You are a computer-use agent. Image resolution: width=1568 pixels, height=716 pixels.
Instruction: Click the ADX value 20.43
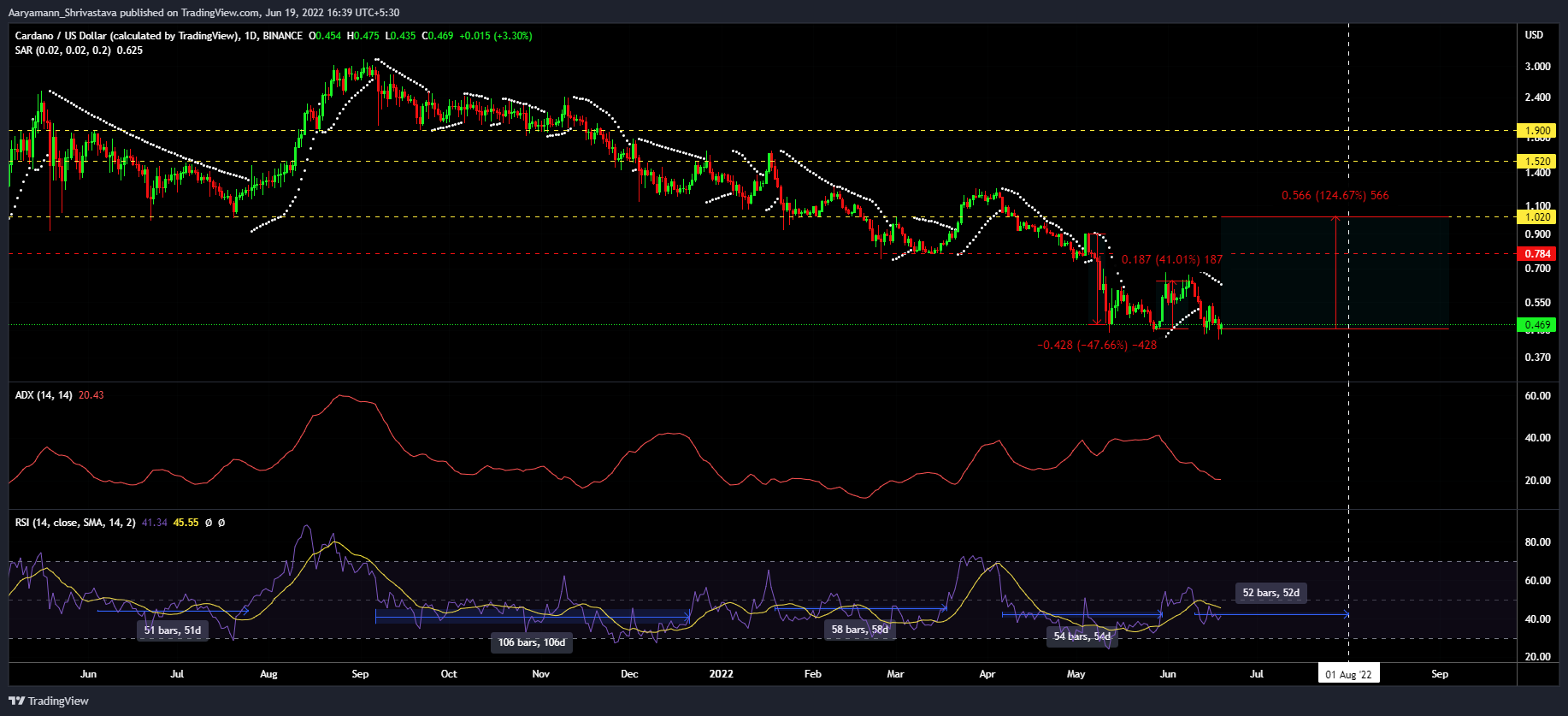91,395
